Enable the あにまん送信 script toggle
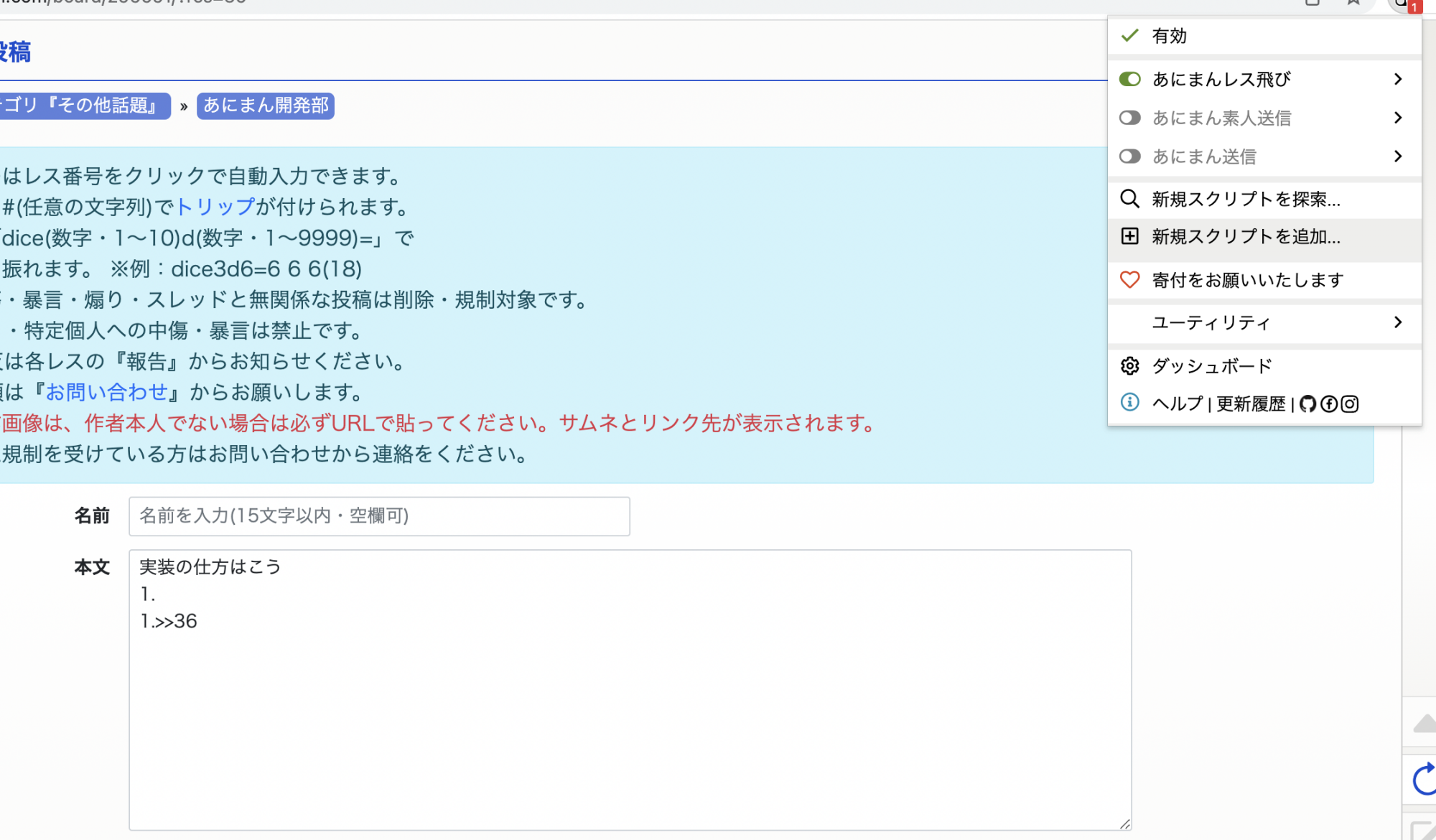The height and width of the screenshot is (840, 1436). 1129,157
